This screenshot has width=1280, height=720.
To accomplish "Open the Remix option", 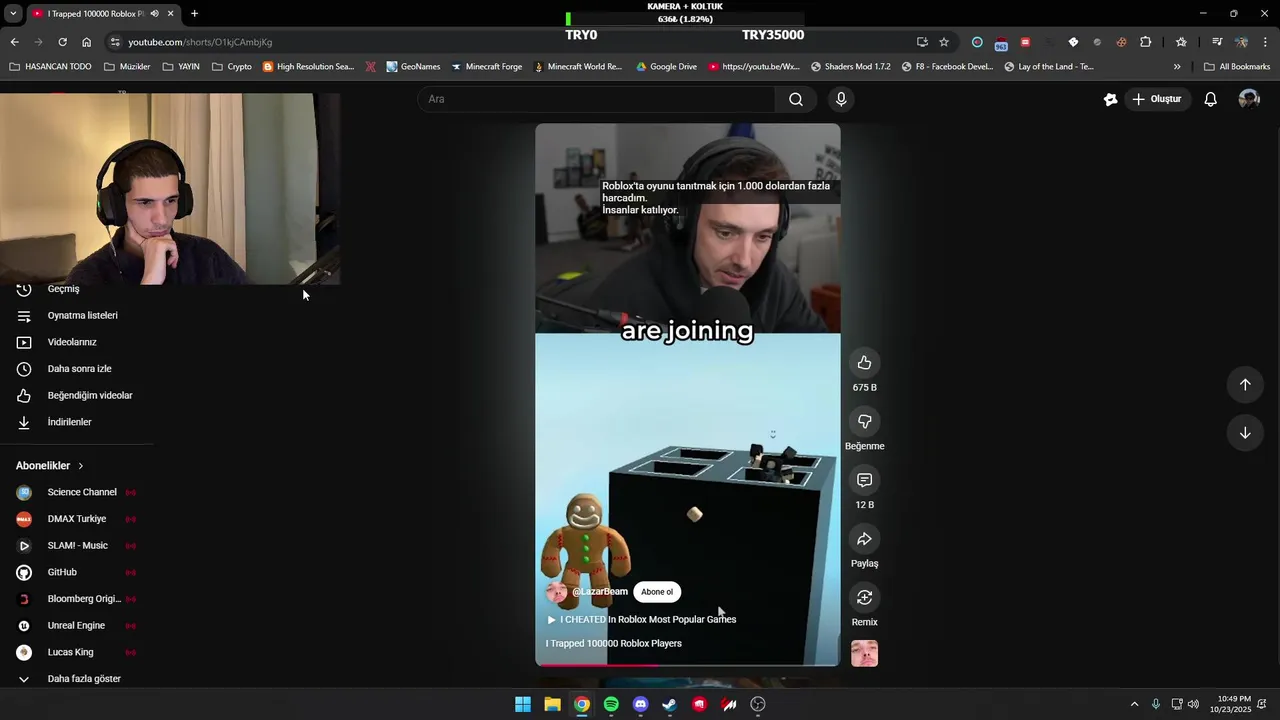I will (x=864, y=598).
